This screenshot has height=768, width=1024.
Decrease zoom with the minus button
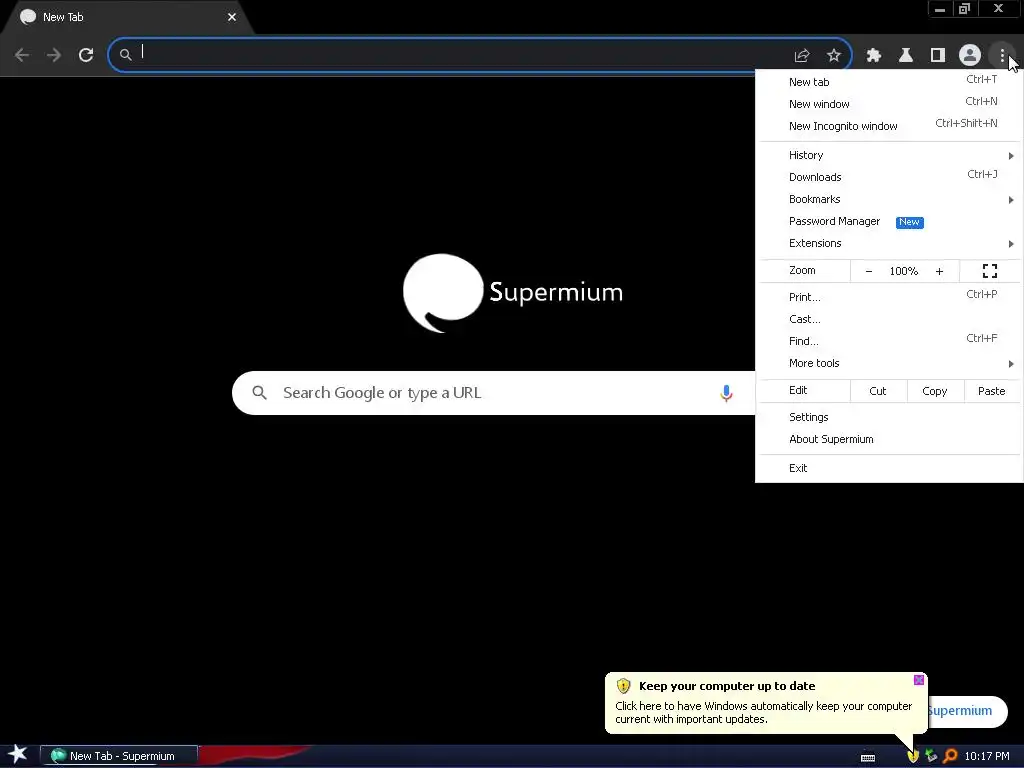click(x=869, y=271)
